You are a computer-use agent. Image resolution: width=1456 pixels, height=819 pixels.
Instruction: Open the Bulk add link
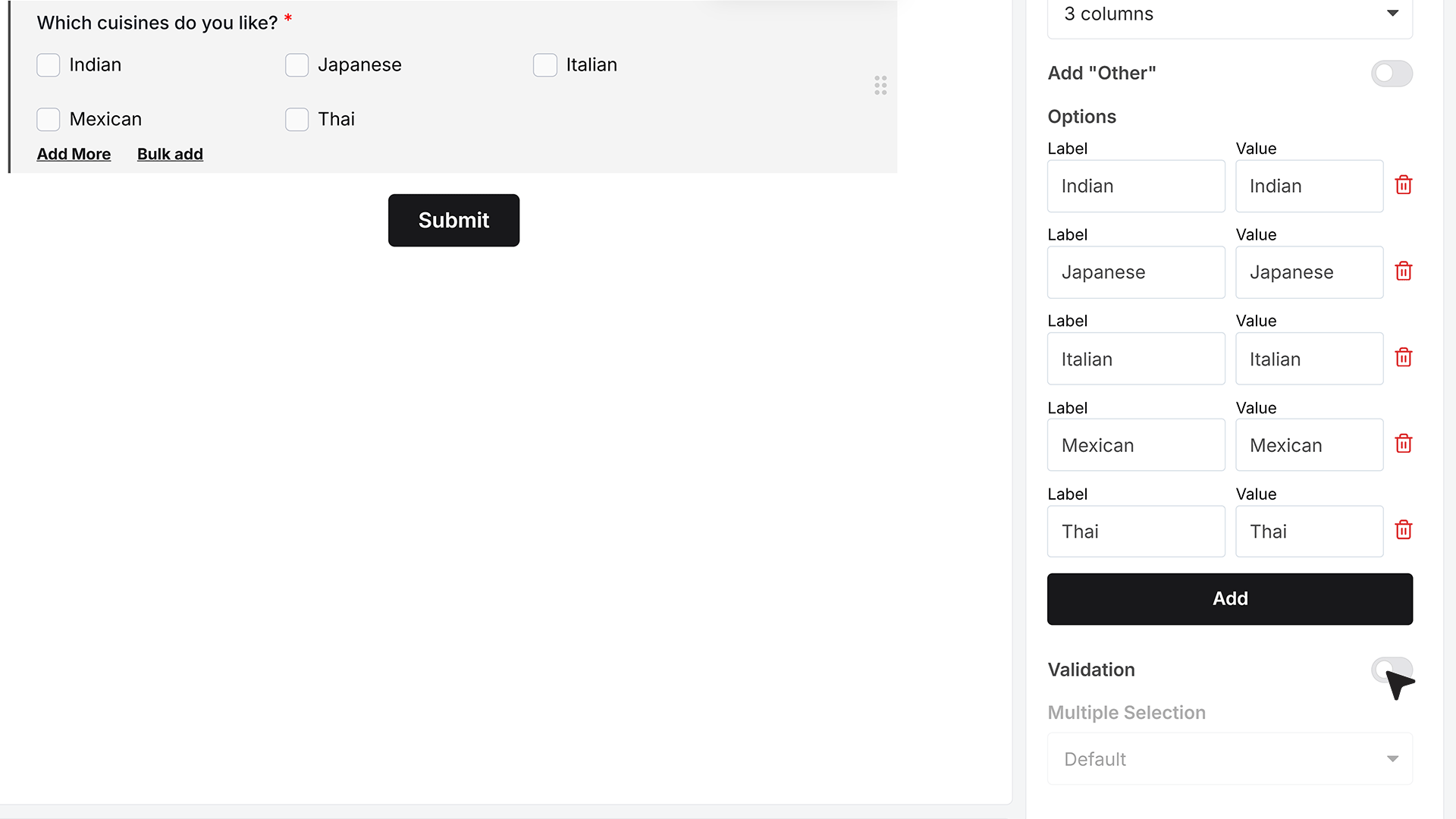pos(170,154)
